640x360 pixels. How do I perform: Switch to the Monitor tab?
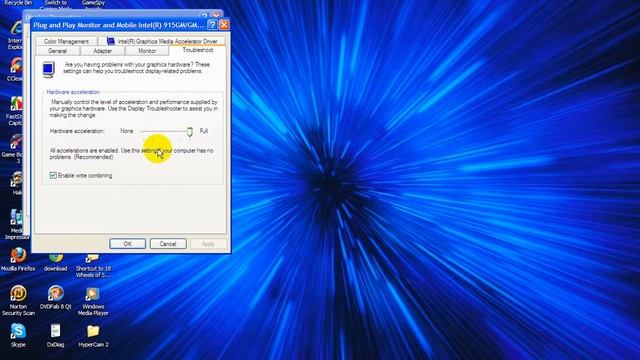[147, 51]
